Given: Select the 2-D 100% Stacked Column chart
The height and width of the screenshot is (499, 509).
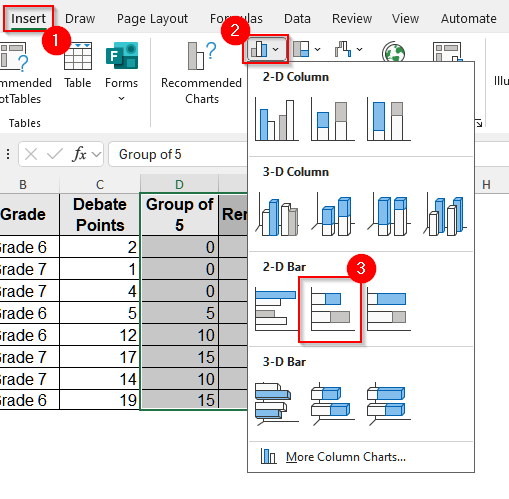Looking at the screenshot, I should pyautogui.click(x=389, y=119).
